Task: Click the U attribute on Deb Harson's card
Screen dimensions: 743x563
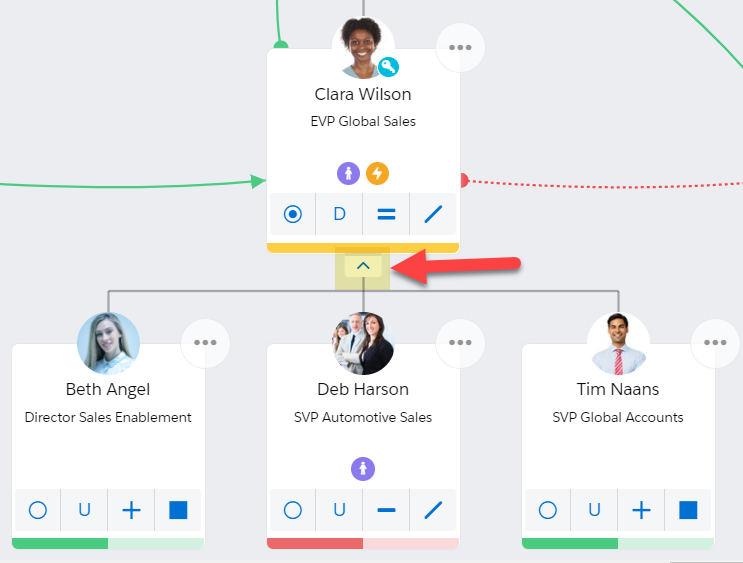Action: (x=339, y=510)
